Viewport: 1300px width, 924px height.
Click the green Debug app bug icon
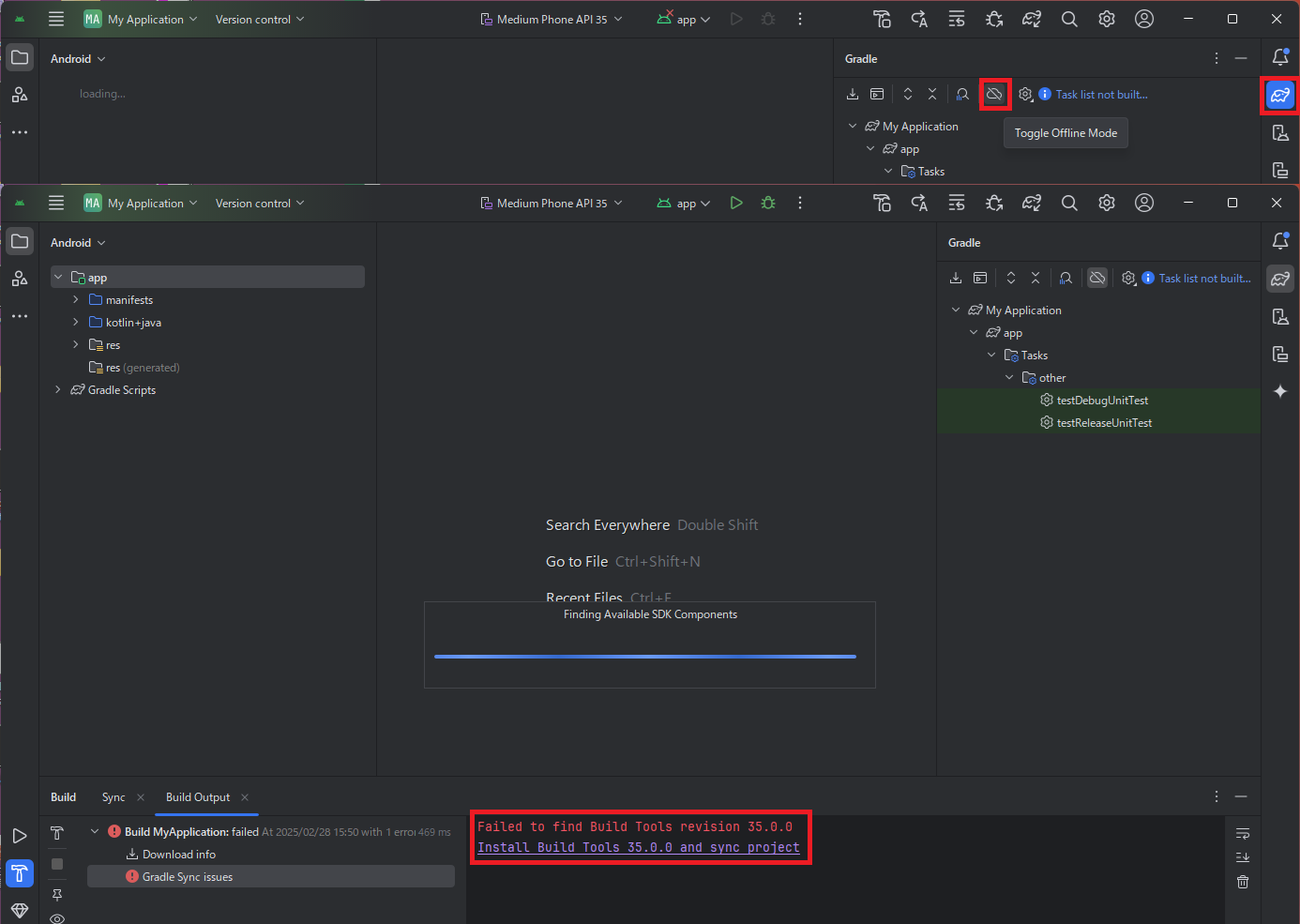[x=768, y=203]
